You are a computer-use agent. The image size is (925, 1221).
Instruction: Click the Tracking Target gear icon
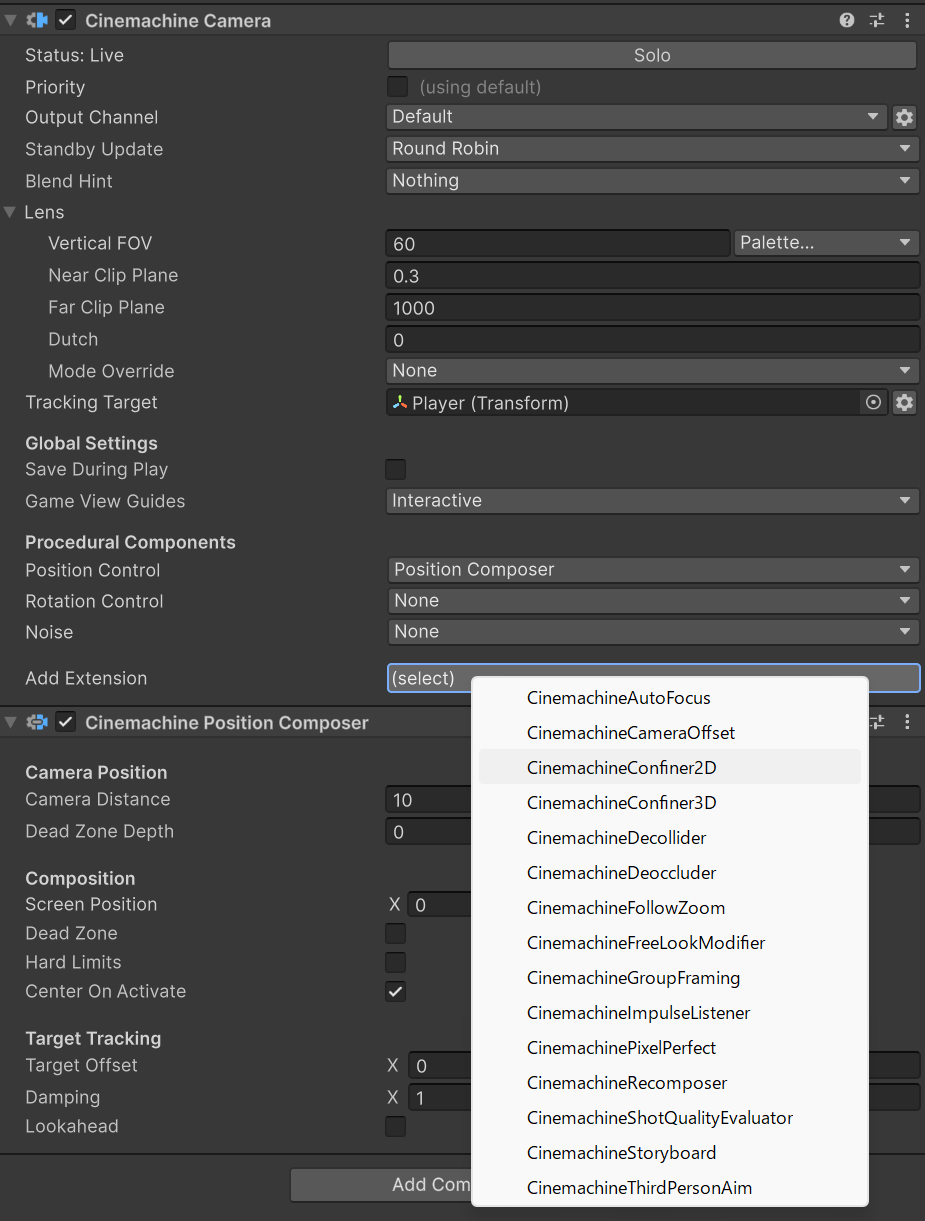[904, 403]
